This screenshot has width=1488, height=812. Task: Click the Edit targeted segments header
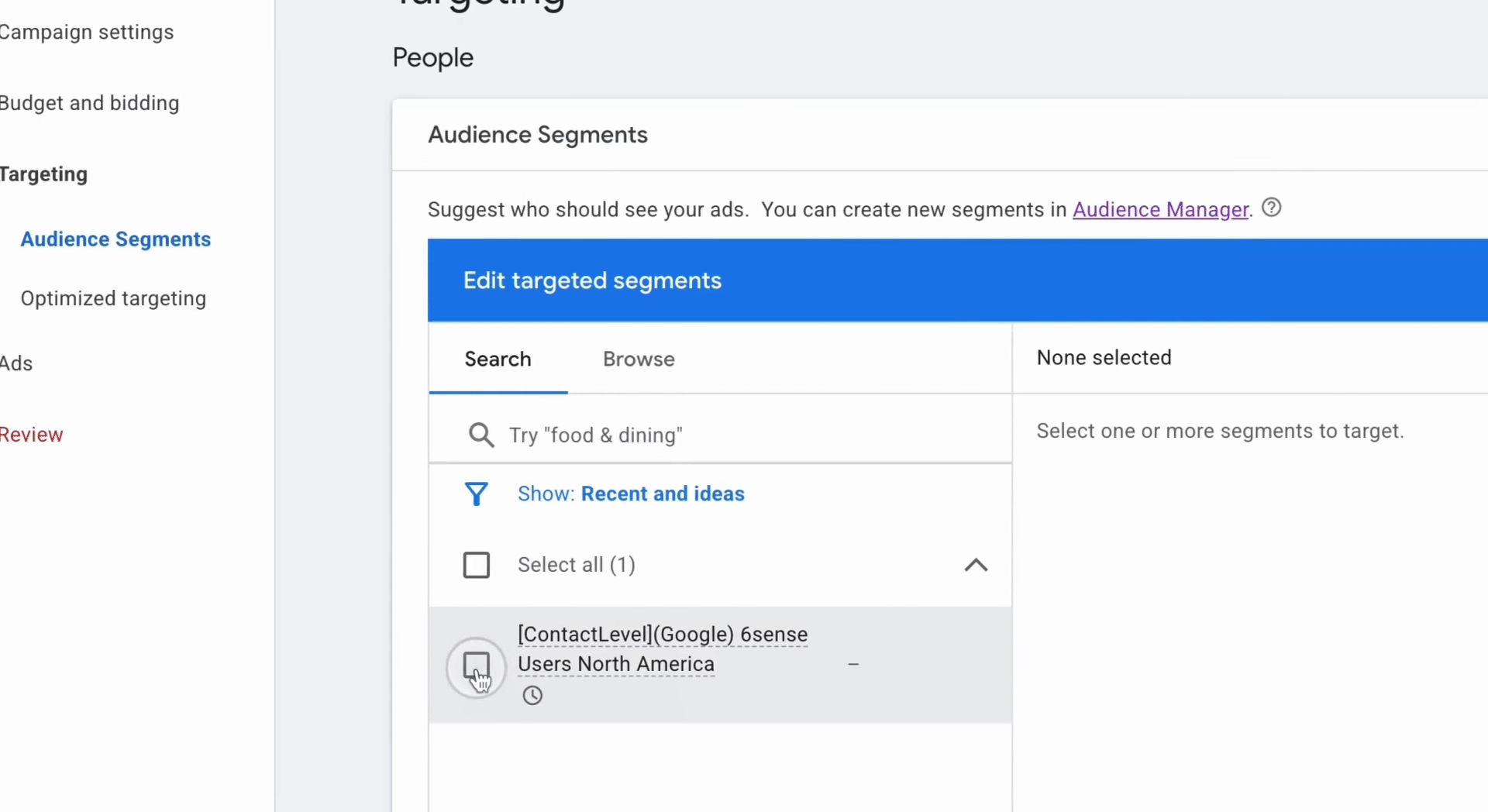[592, 280]
